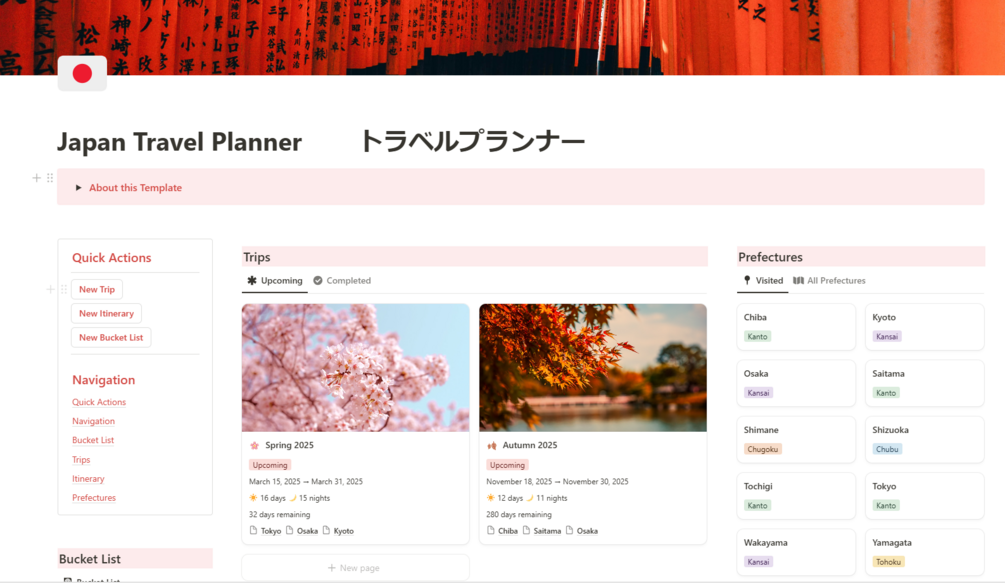The image size is (1005, 583).
Task: Follow the Quick Actions navigation link
Action: [99, 402]
